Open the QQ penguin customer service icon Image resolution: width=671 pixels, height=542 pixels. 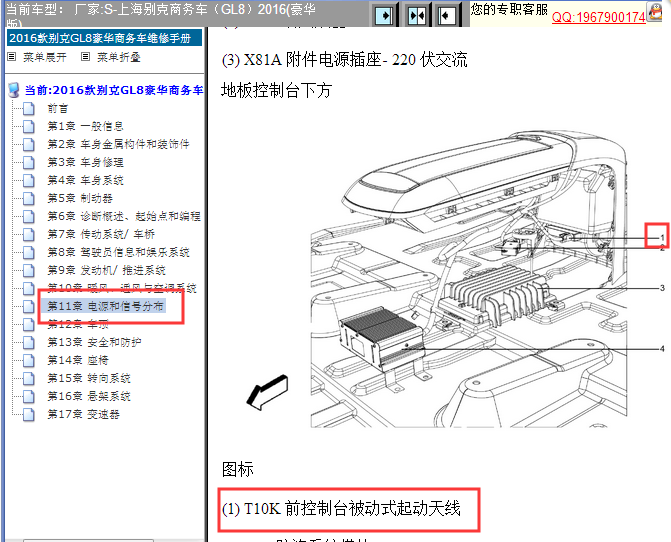[x=655, y=12]
